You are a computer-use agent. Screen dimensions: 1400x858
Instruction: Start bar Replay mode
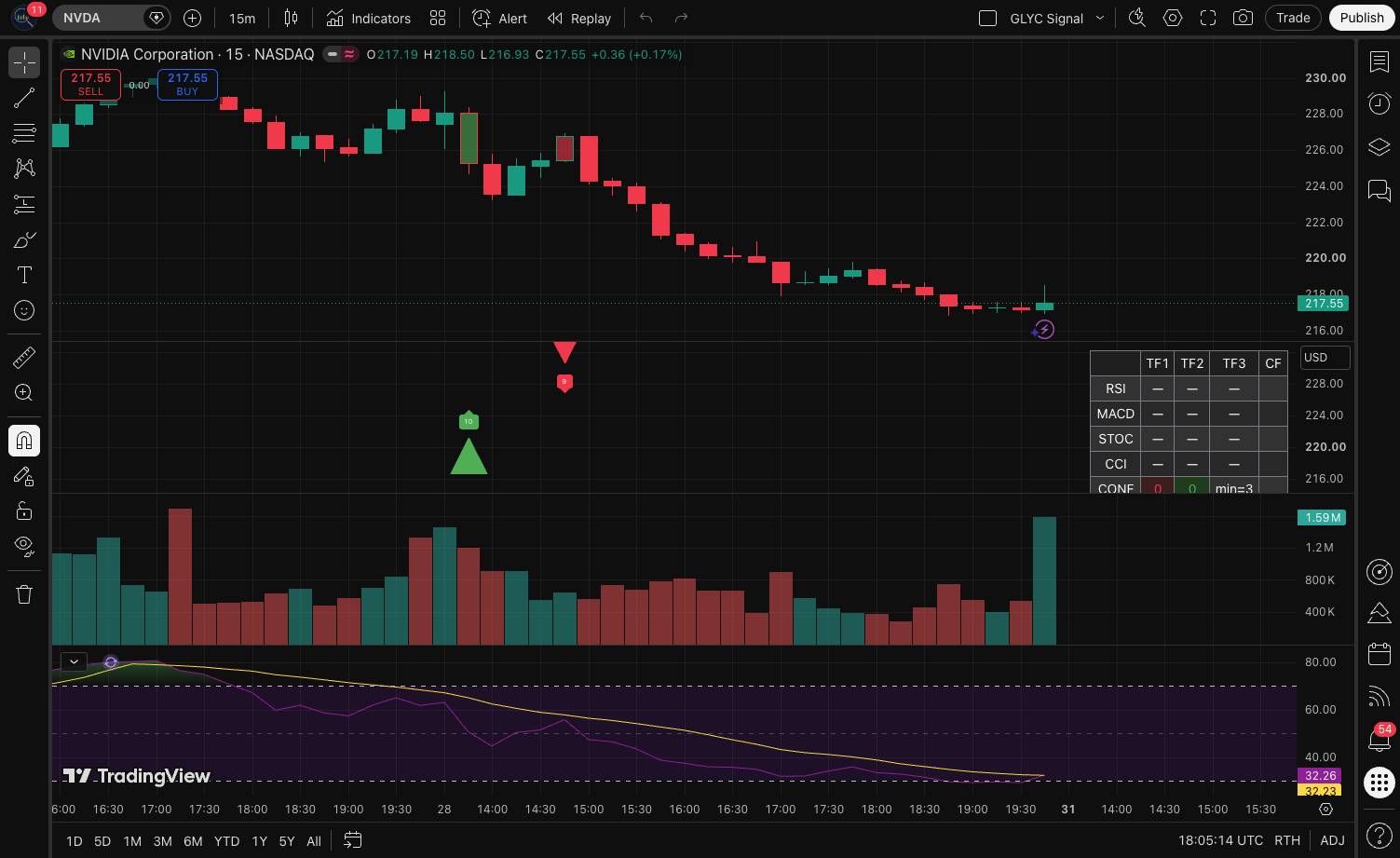(579, 18)
